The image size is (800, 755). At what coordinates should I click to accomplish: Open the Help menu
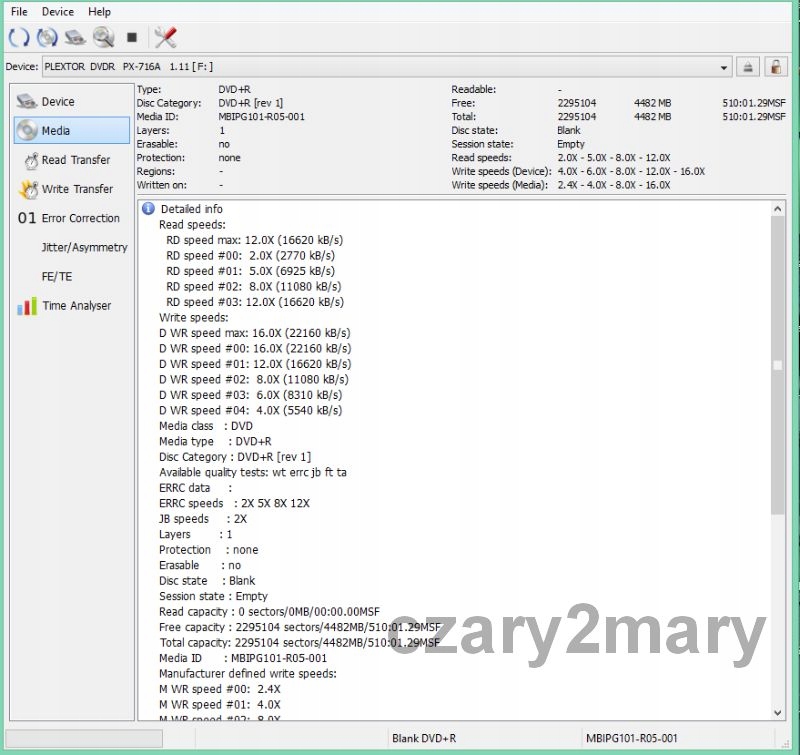[x=99, y=12]
